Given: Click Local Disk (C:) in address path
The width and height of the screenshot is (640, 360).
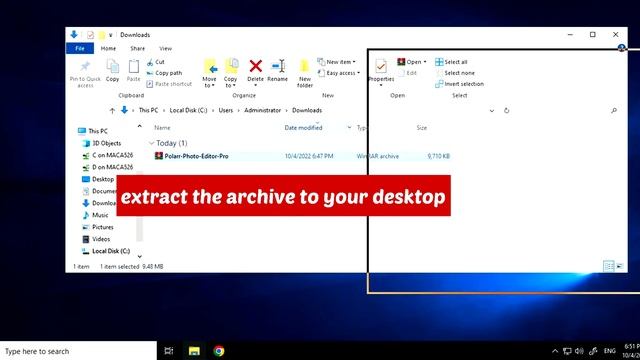Looking at the screenshot, I should pyautogui.click(x=188, y=111).
